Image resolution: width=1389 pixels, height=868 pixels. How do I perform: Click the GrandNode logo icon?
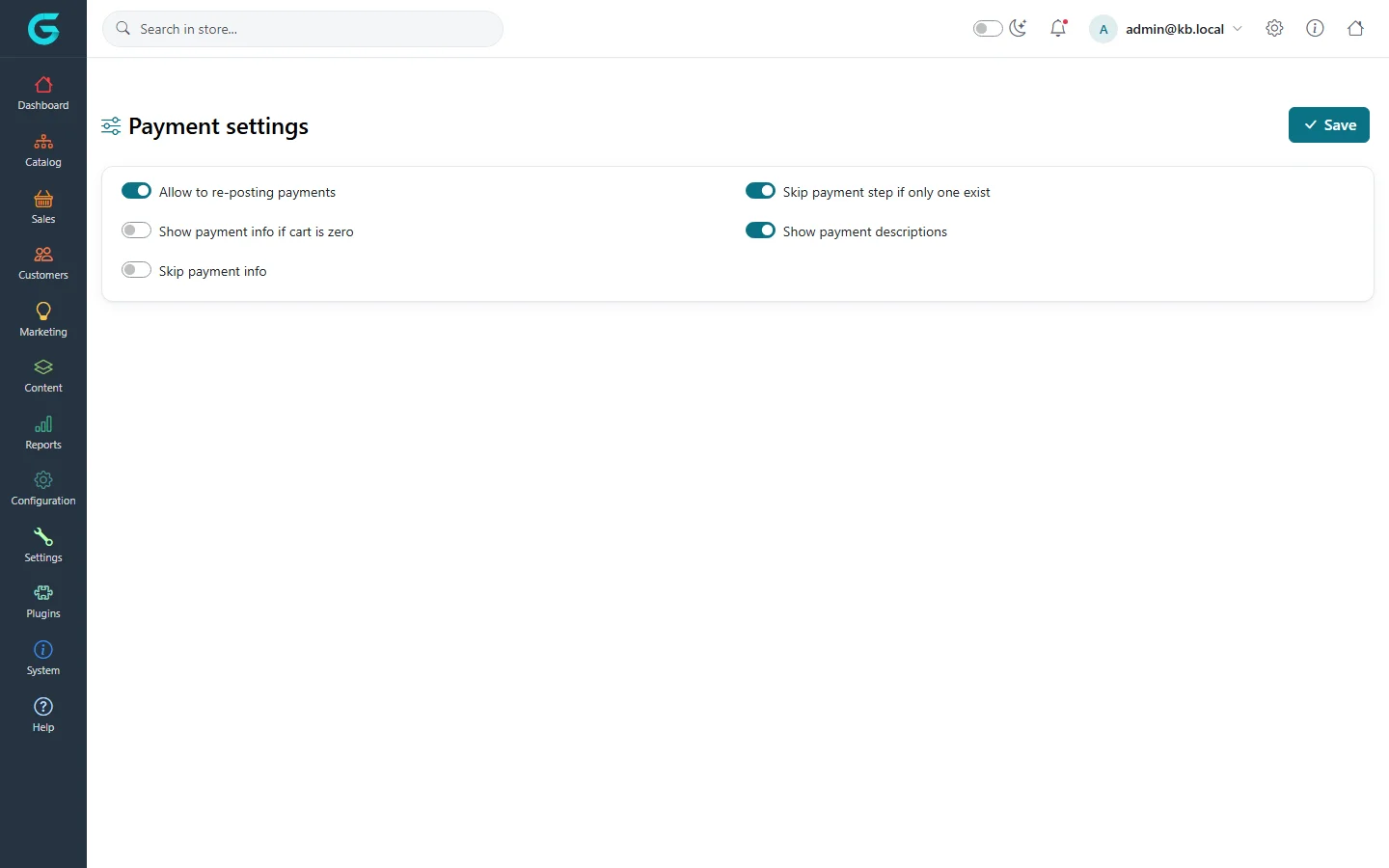pos(43,29)
